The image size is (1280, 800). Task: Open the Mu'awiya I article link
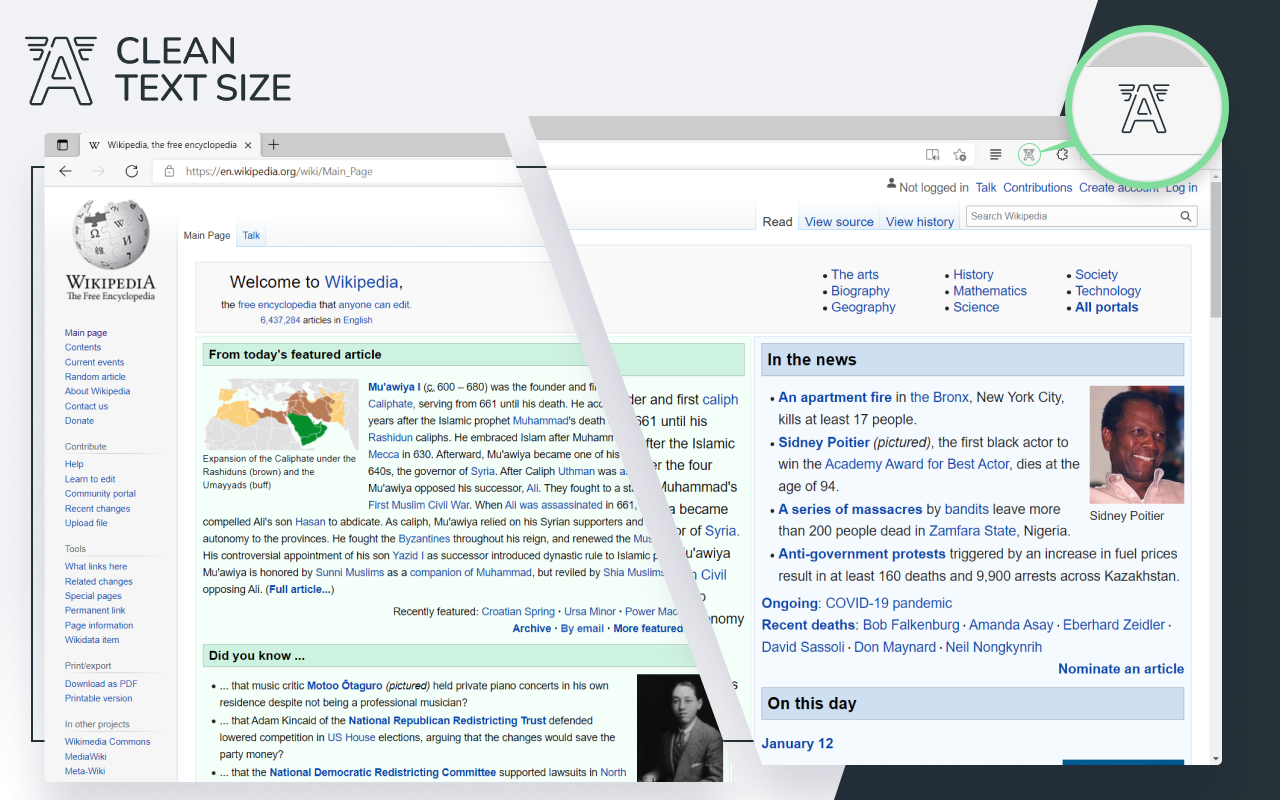pyautogui.click(x=394, y=387)
